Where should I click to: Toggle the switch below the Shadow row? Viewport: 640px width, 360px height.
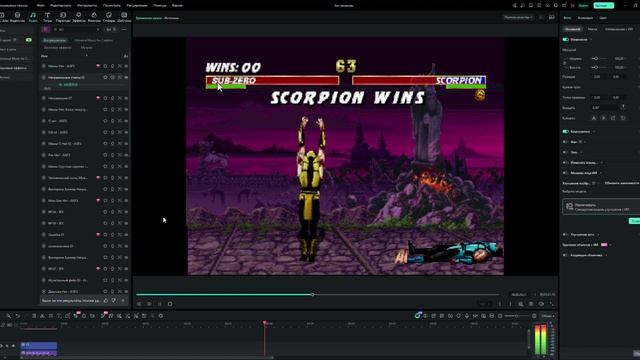(565, 162)
